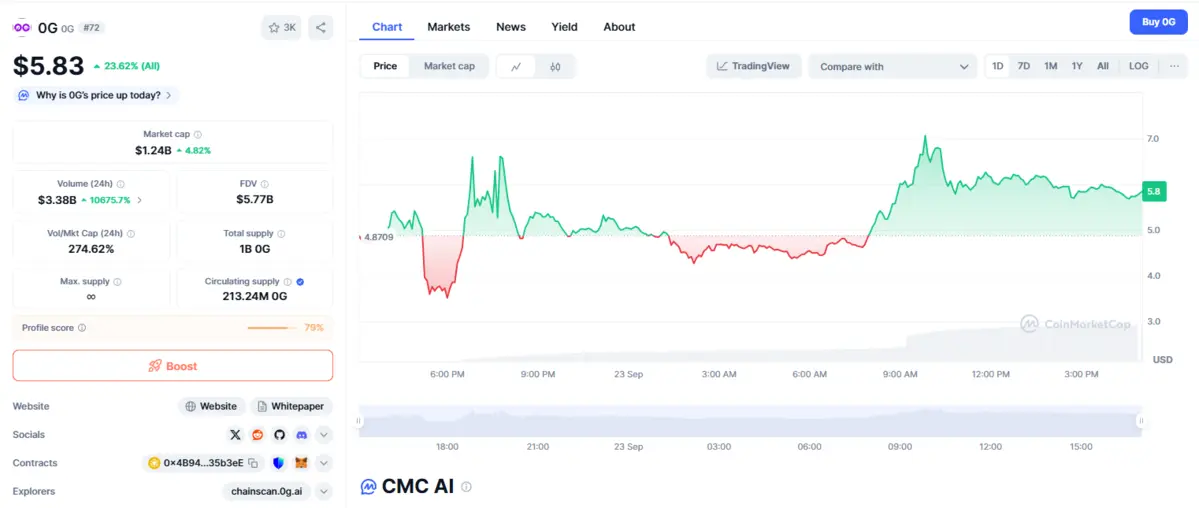
Task: Click the blue shield icon beside contract
Action: (x=278, y=463)
